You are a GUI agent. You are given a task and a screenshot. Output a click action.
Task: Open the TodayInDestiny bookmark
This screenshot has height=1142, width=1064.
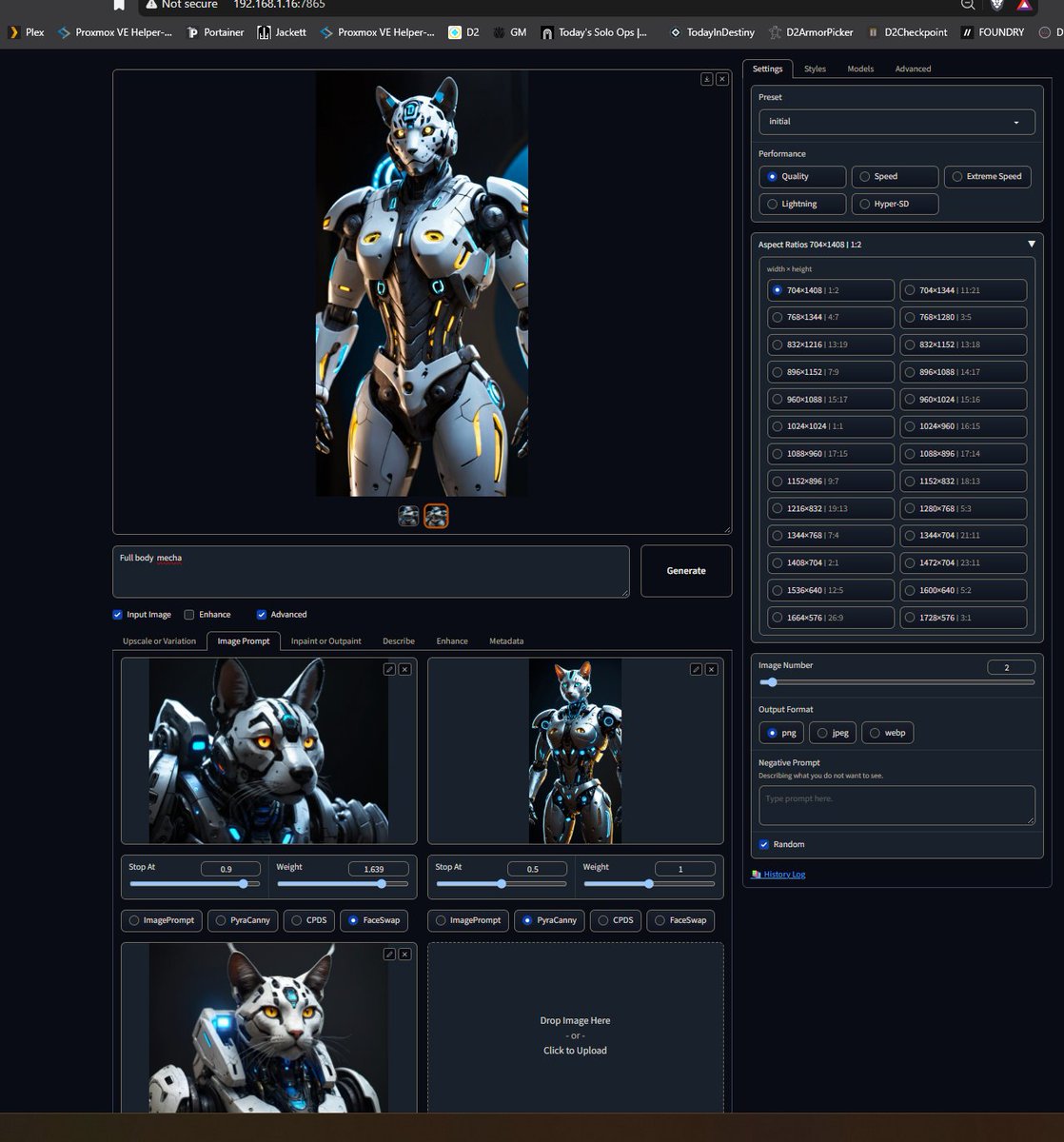pyautogui.click(x=711, y=32)
